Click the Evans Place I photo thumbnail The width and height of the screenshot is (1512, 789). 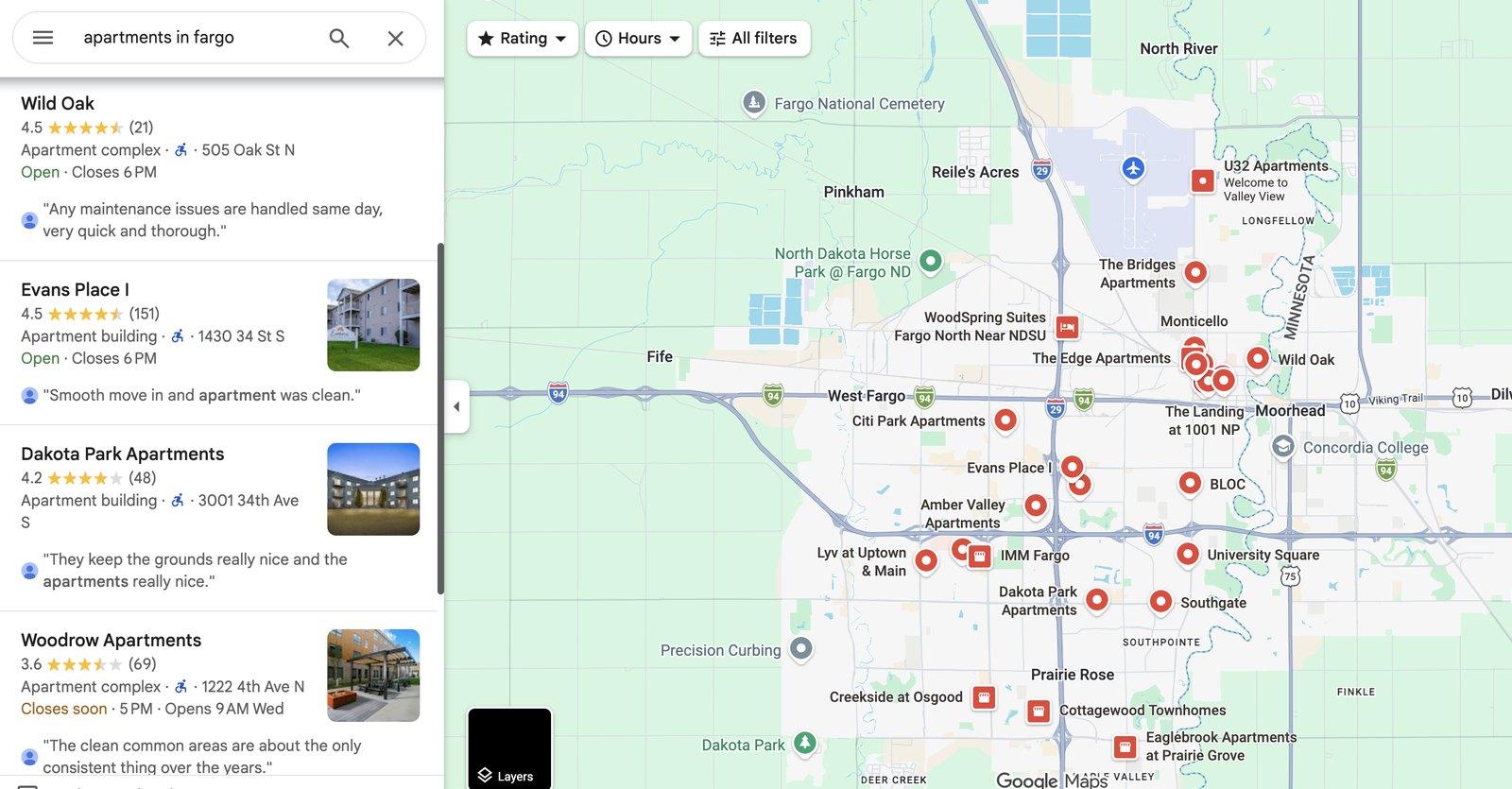pos(373,325)
